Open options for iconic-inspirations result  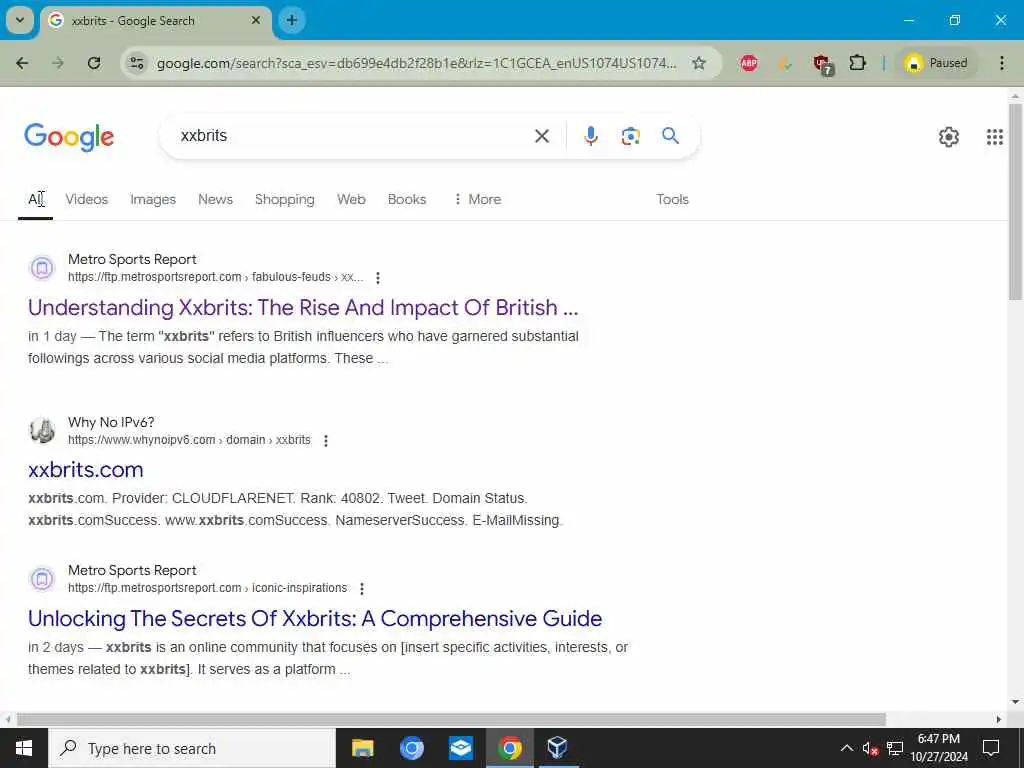click(x=362, y=588)
